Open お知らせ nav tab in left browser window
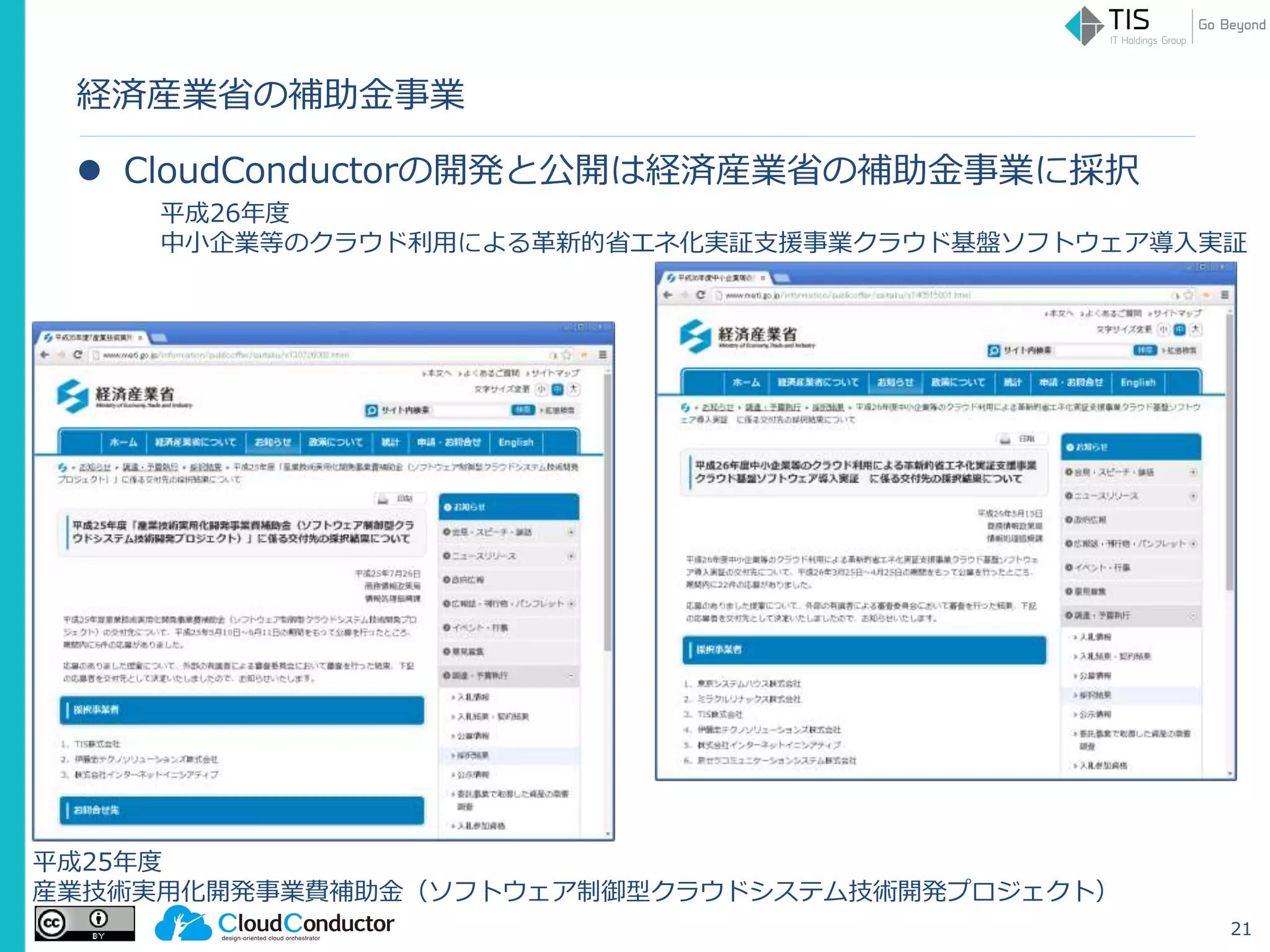The width and height of the screenshot is (1270, 952). [x=273, y=442]
